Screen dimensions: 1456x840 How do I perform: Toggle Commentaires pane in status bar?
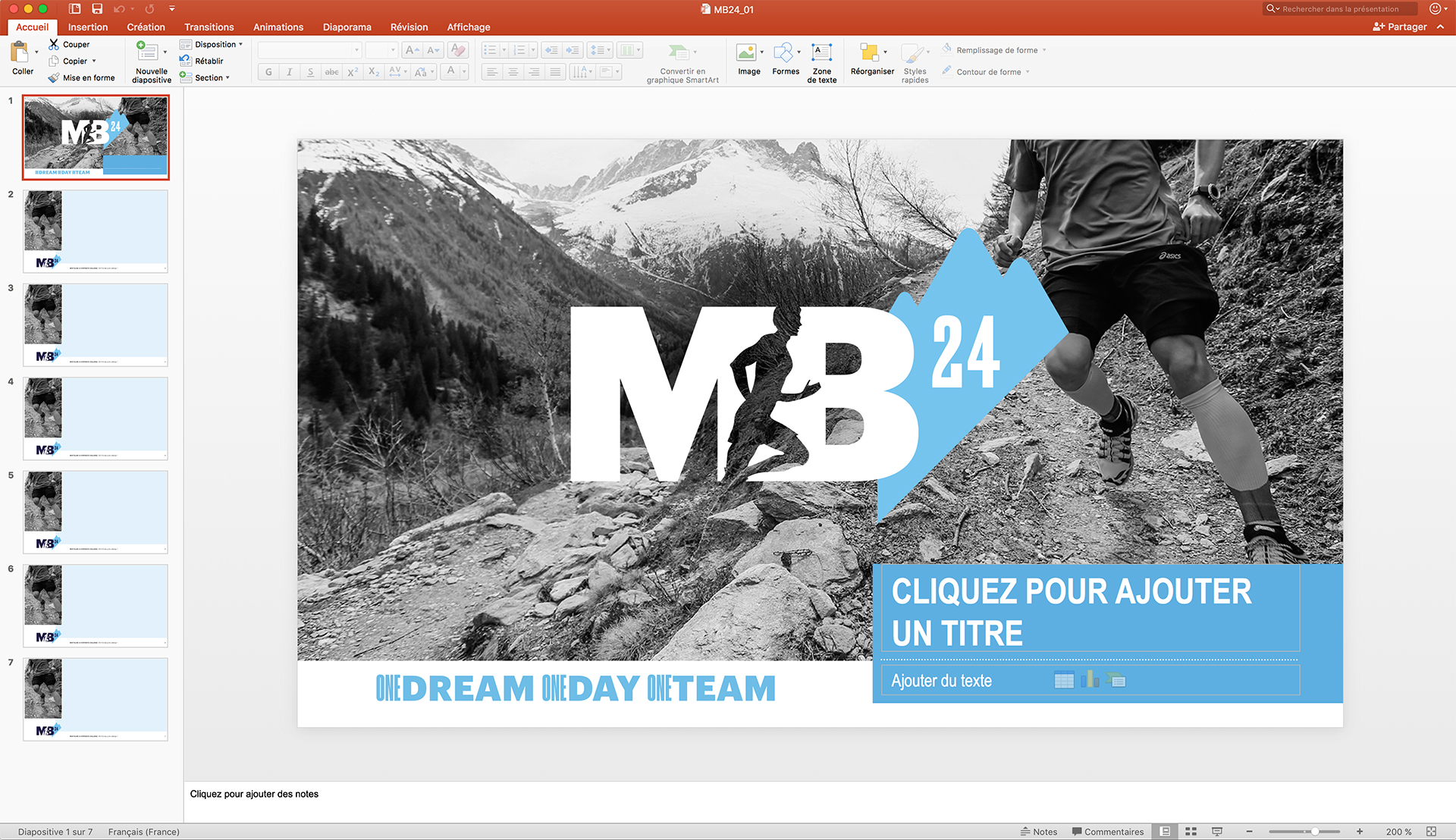pos(1108,832)
